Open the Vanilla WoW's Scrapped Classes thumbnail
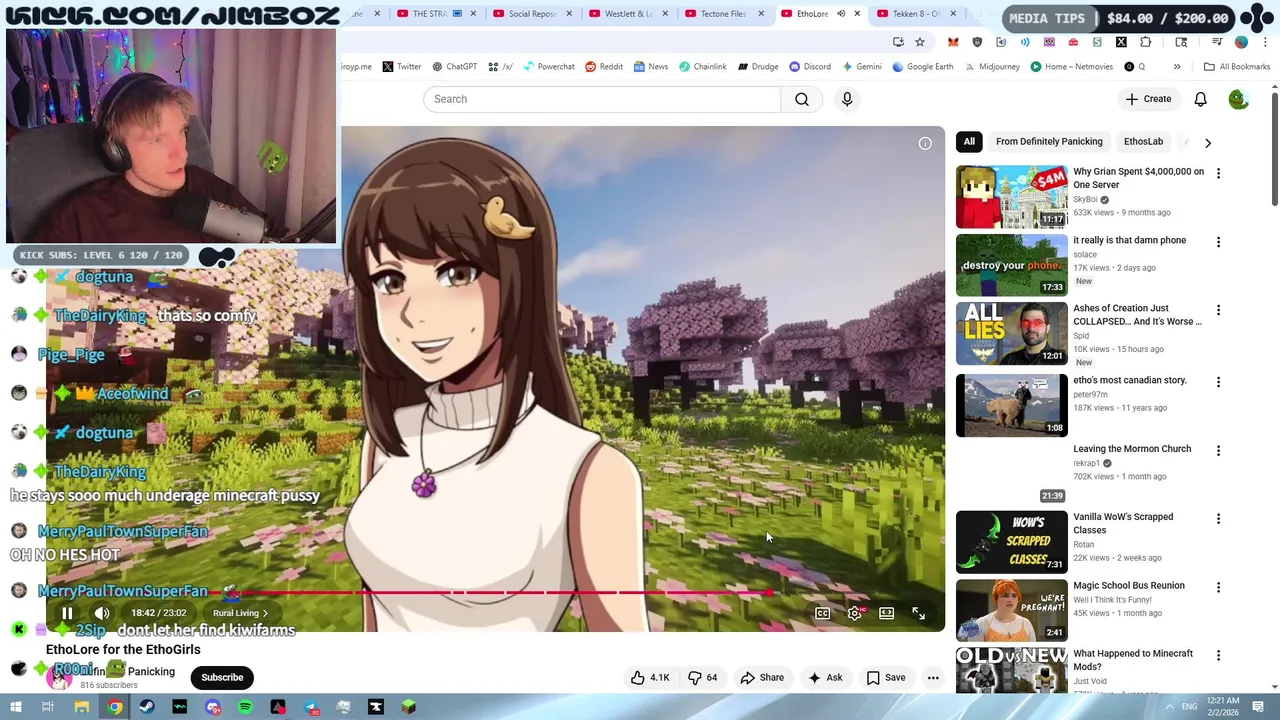 click(1011, 541)
